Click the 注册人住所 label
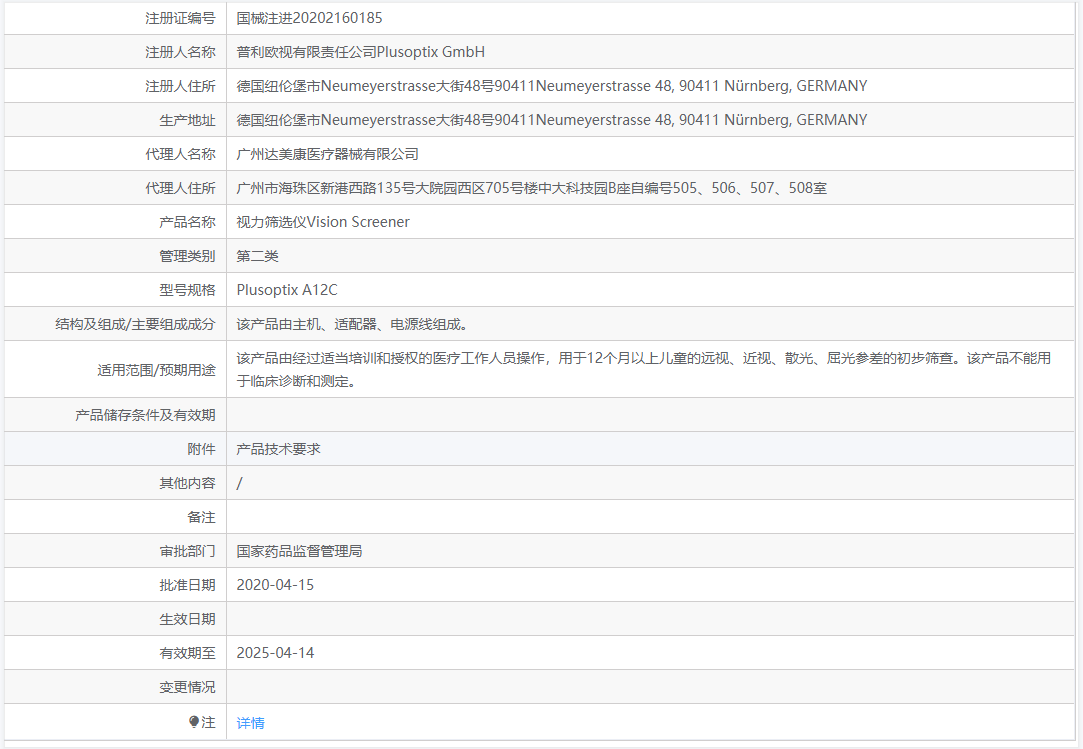Image resolution: width=1083 pixels, height=749 pixels. [180, 86]
